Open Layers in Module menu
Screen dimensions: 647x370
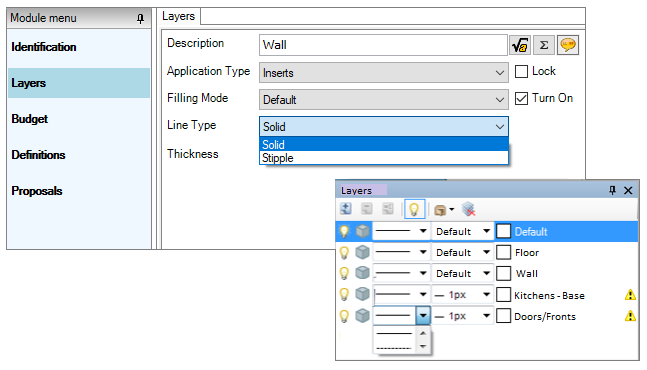[79, 83]
